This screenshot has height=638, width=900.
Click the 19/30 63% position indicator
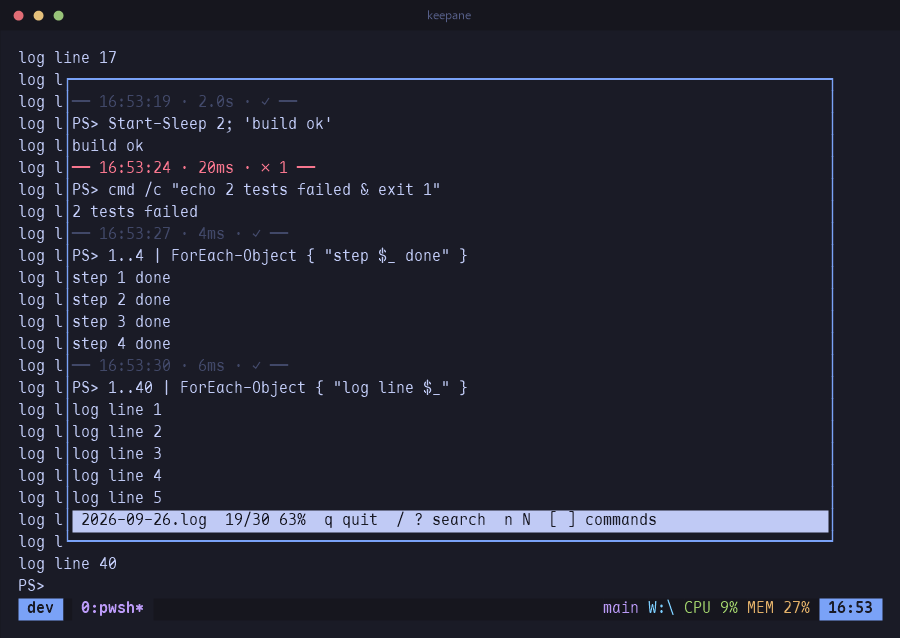(265, 520)
